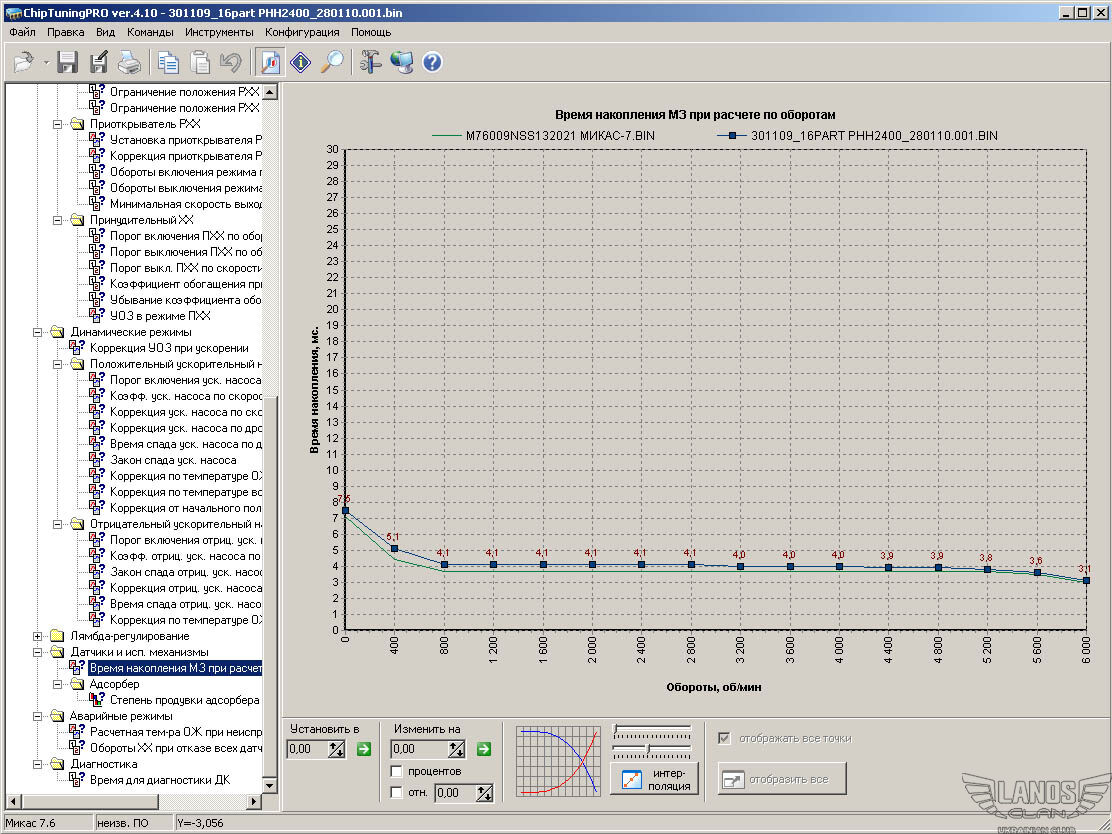Click the blue-red curve shape preview
The image size is (1112, 834).
(557, 760)
